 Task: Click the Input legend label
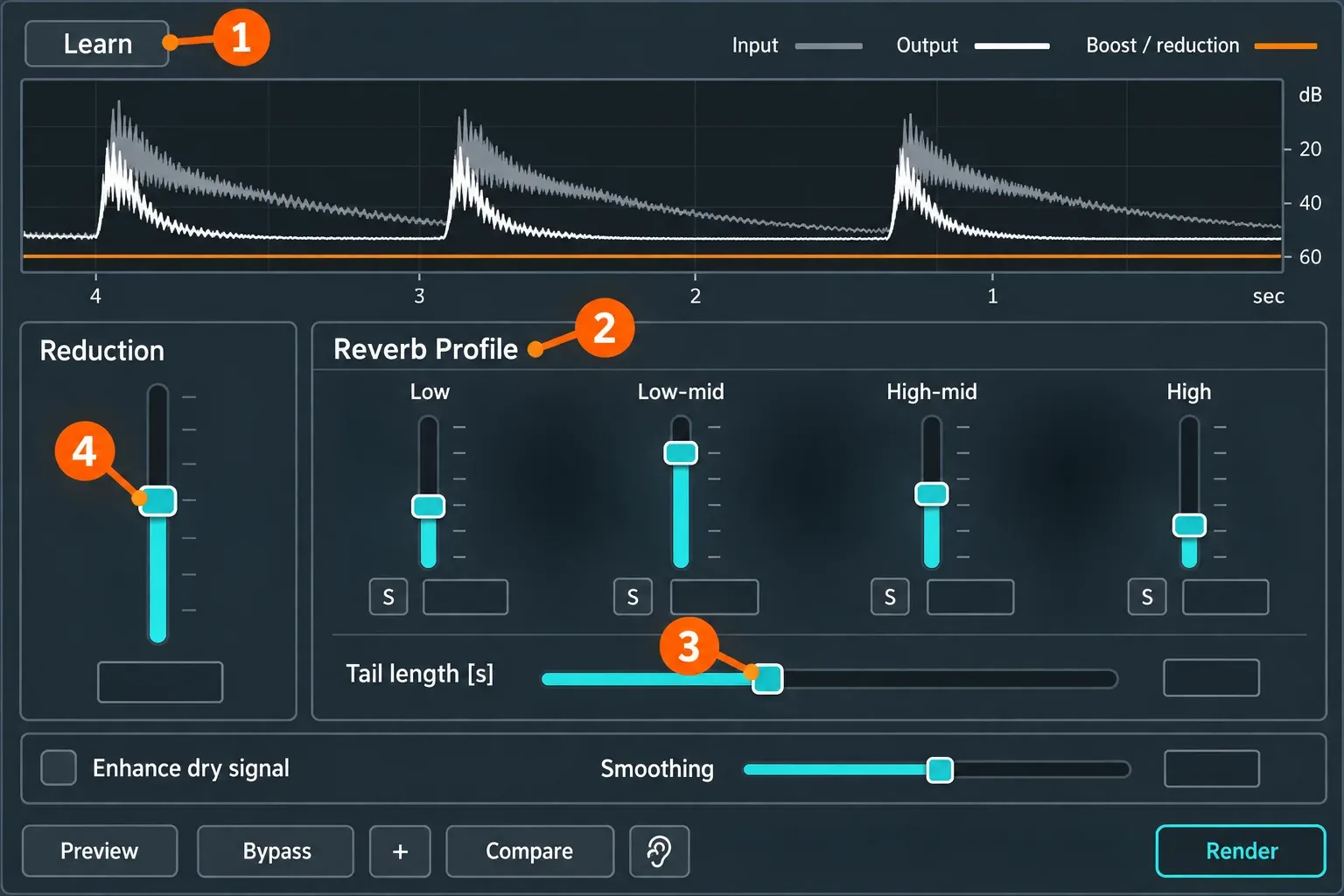[x=755, y=45]
